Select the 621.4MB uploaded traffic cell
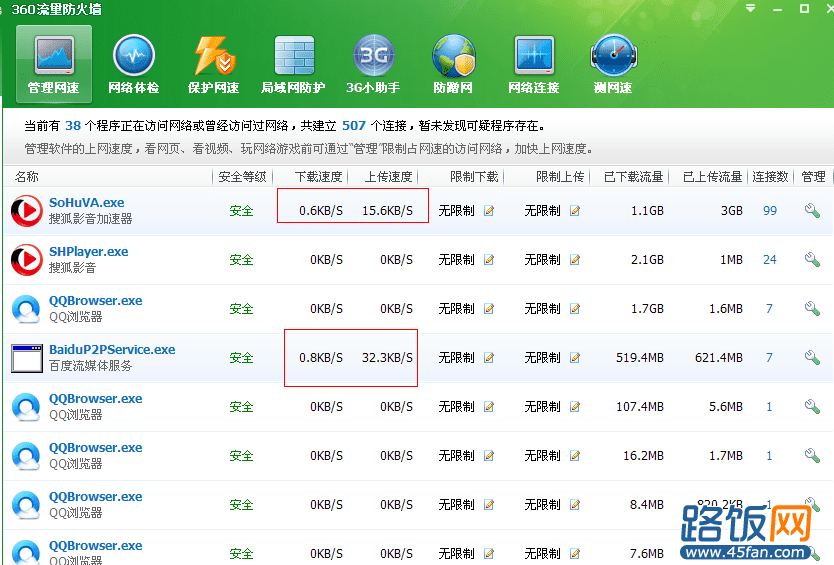The image size is (834, 565). (719, 358)
